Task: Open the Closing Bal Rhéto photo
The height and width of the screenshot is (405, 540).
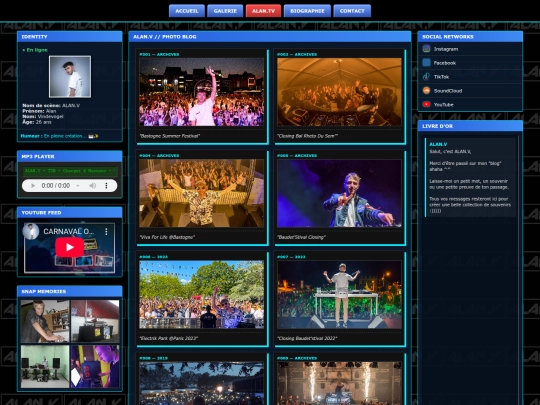Action: [339, 92]
